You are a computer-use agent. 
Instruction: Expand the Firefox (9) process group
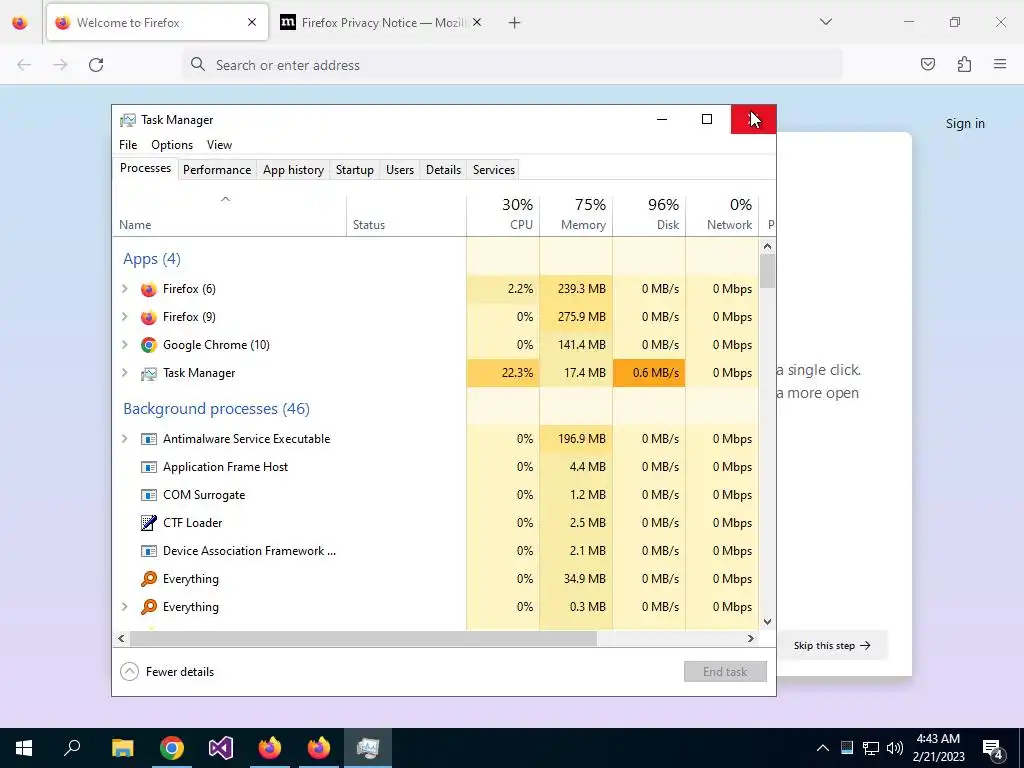125,317
